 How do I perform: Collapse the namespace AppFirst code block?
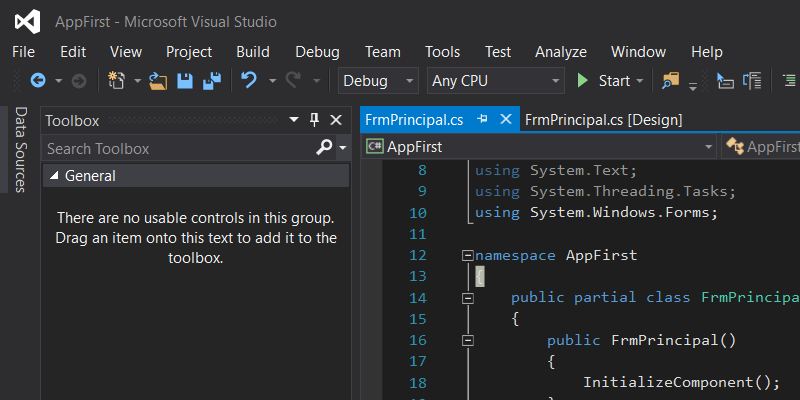pos(467,255)
